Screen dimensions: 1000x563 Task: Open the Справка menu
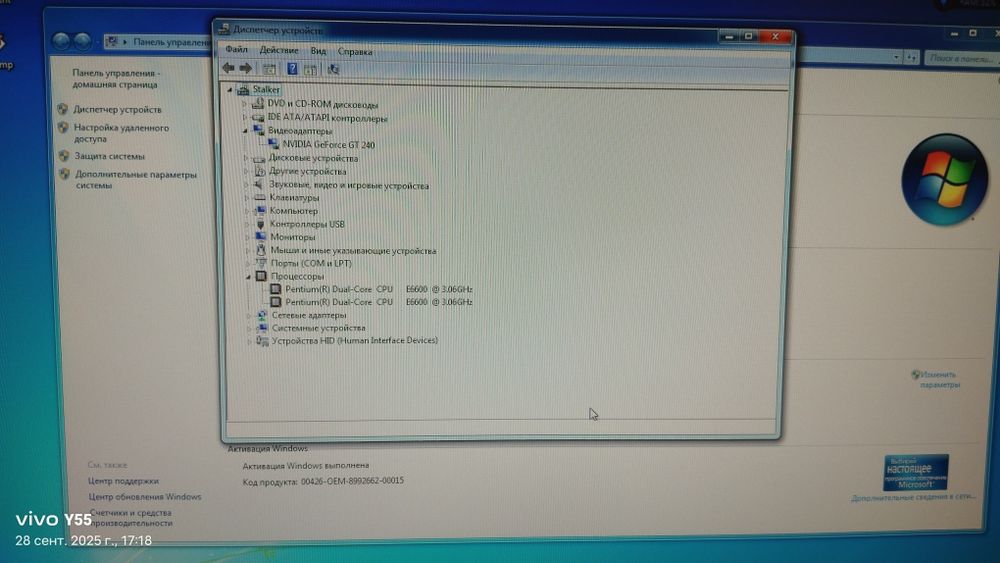coord(355,52)
